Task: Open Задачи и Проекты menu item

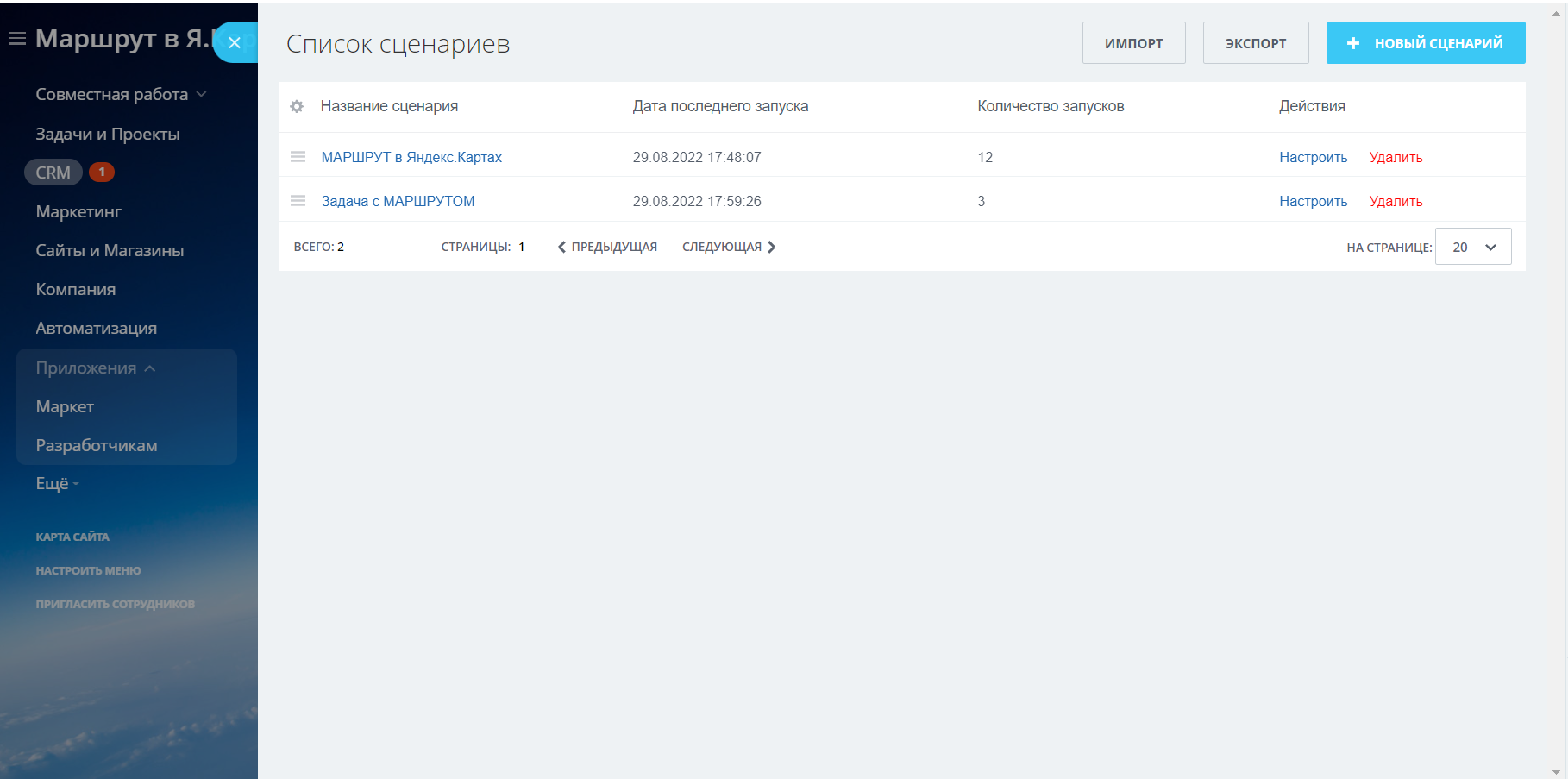Action: click(108, 134)
